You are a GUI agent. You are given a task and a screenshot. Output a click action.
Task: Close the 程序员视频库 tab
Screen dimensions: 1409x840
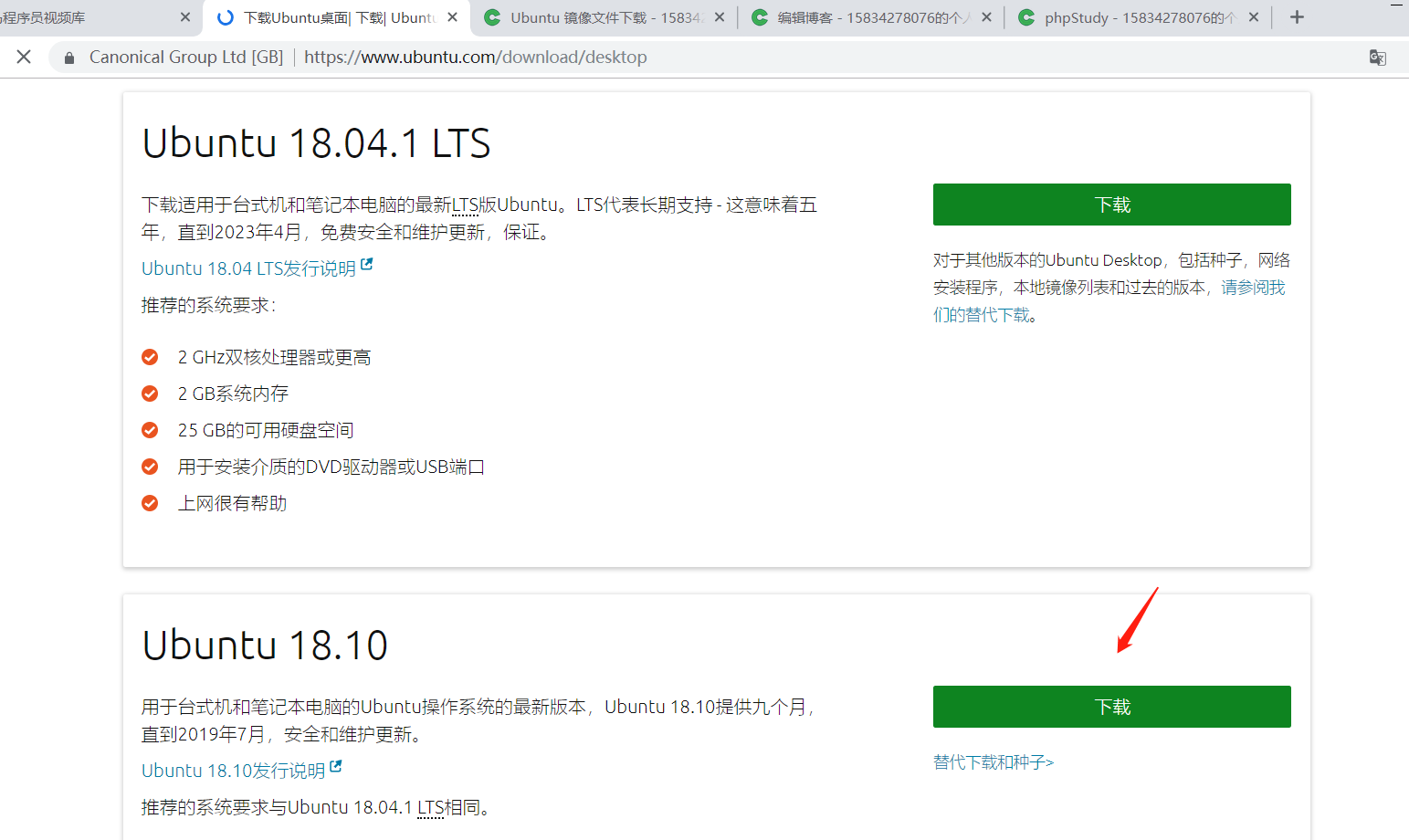click(185, 17)
